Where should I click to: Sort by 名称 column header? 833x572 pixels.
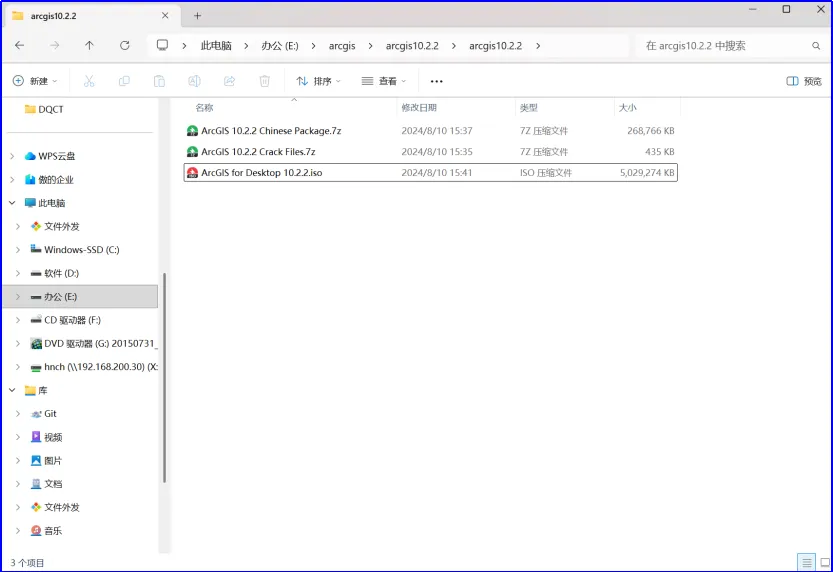(x=205, y=108)
